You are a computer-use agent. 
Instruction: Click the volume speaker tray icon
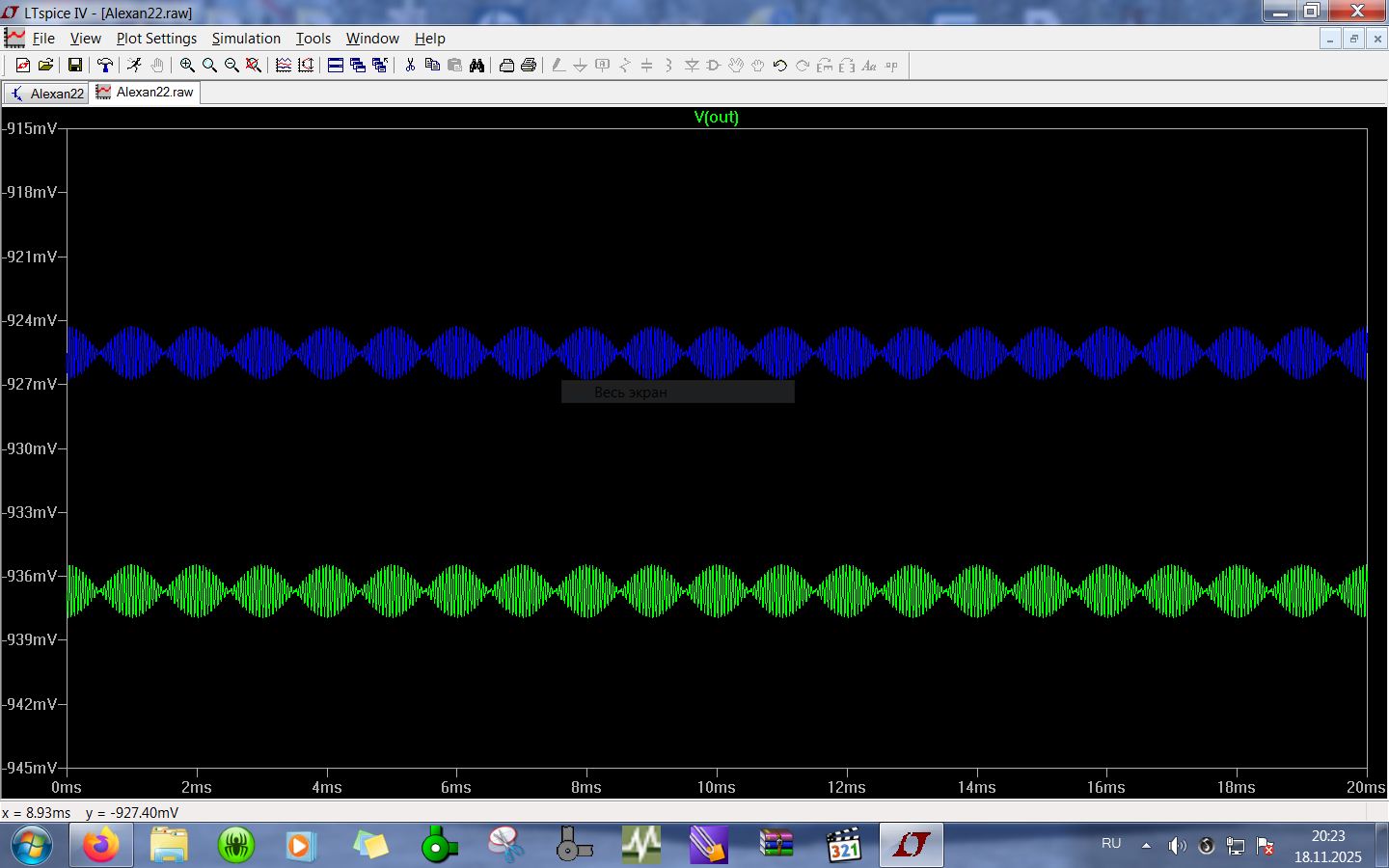click(x=1177, y=846)
